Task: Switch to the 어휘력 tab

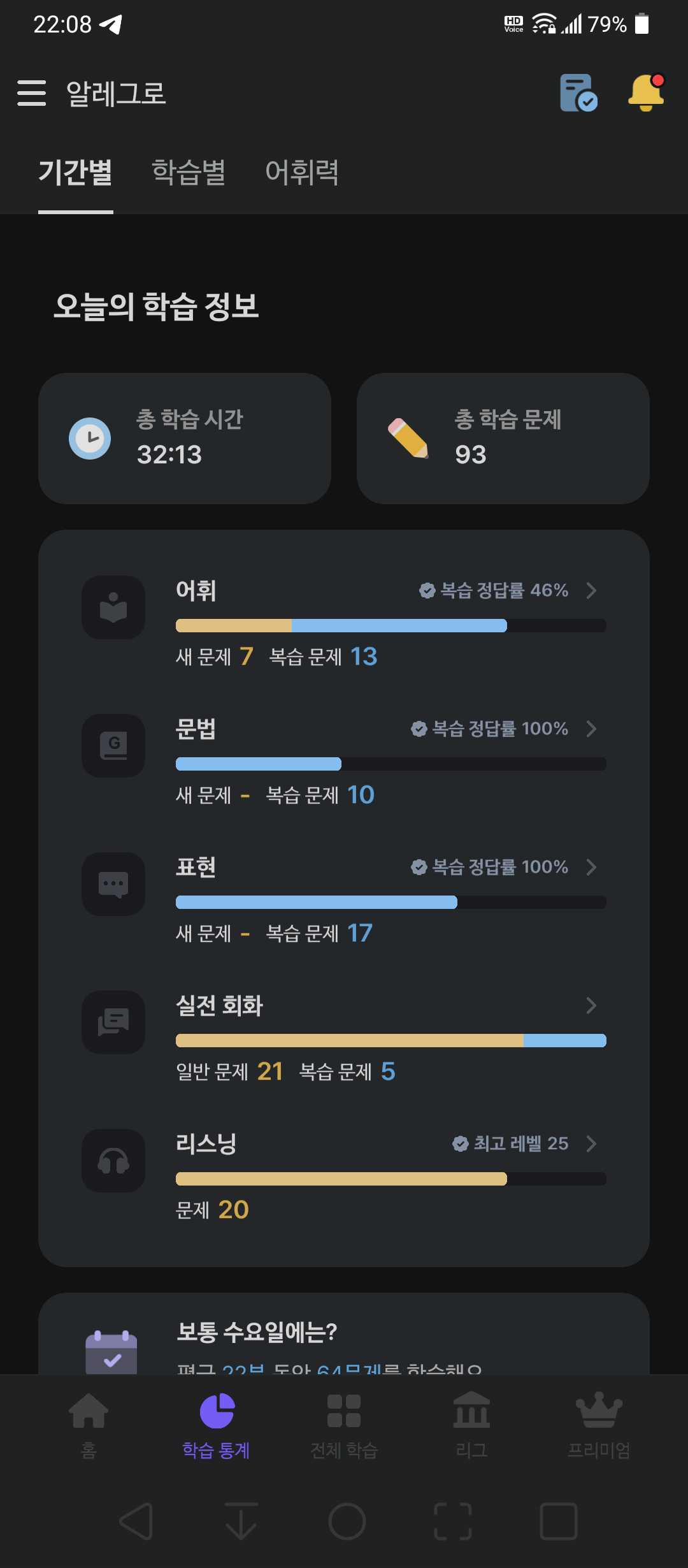Action: click(302, 172)
